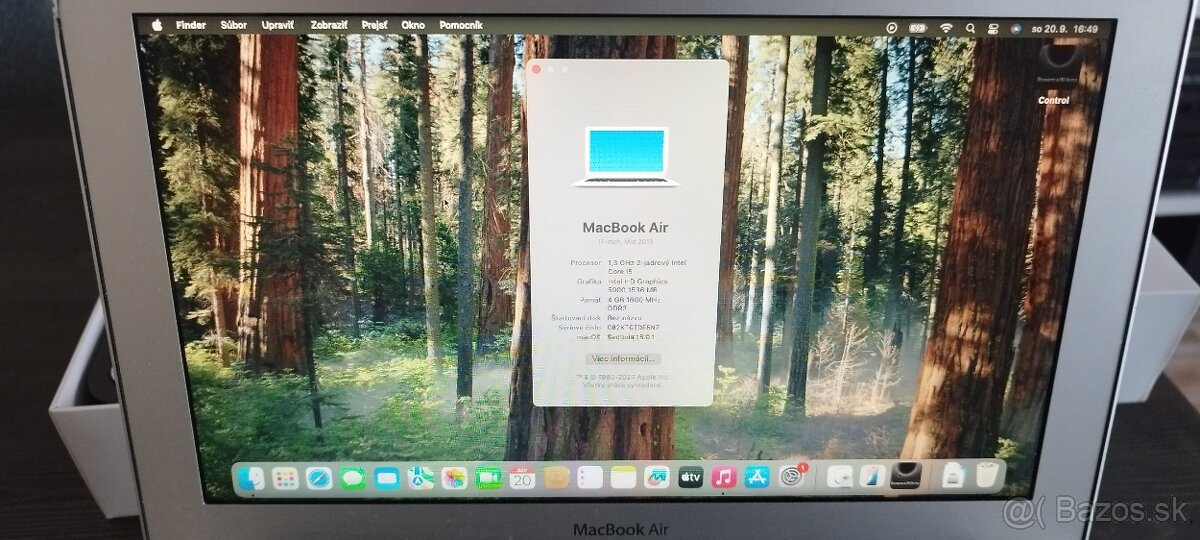The image size is (1200, 540).
Task: Open the Zobraziť menu
Action: point(327,24)
